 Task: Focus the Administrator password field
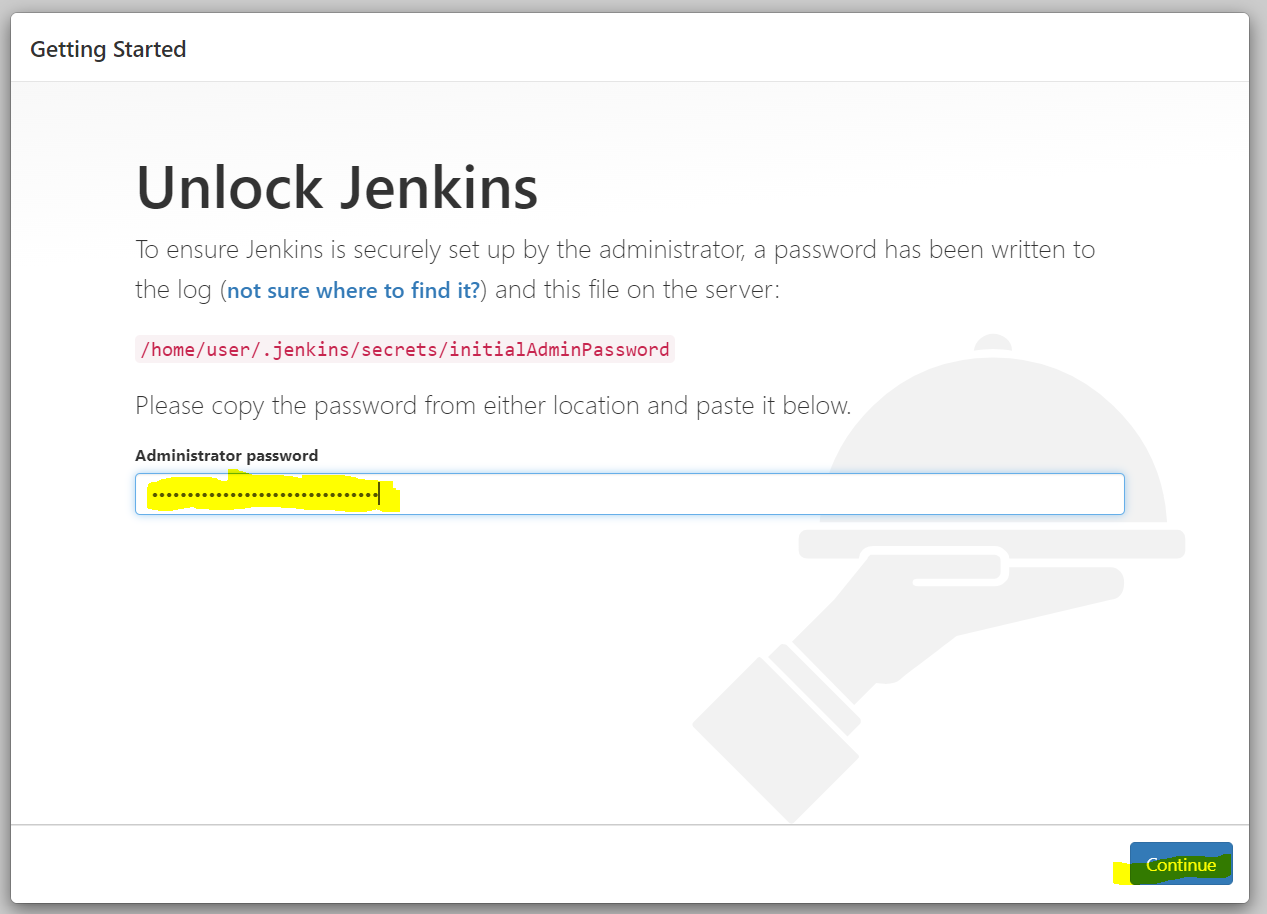(630, 494)
